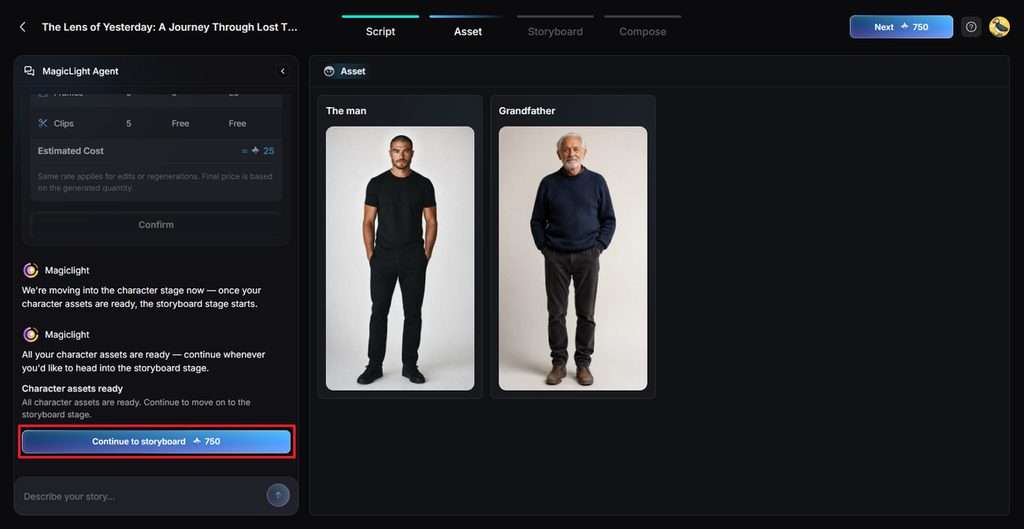
Task: Go back using the top-left arrow
Action: 23,27
